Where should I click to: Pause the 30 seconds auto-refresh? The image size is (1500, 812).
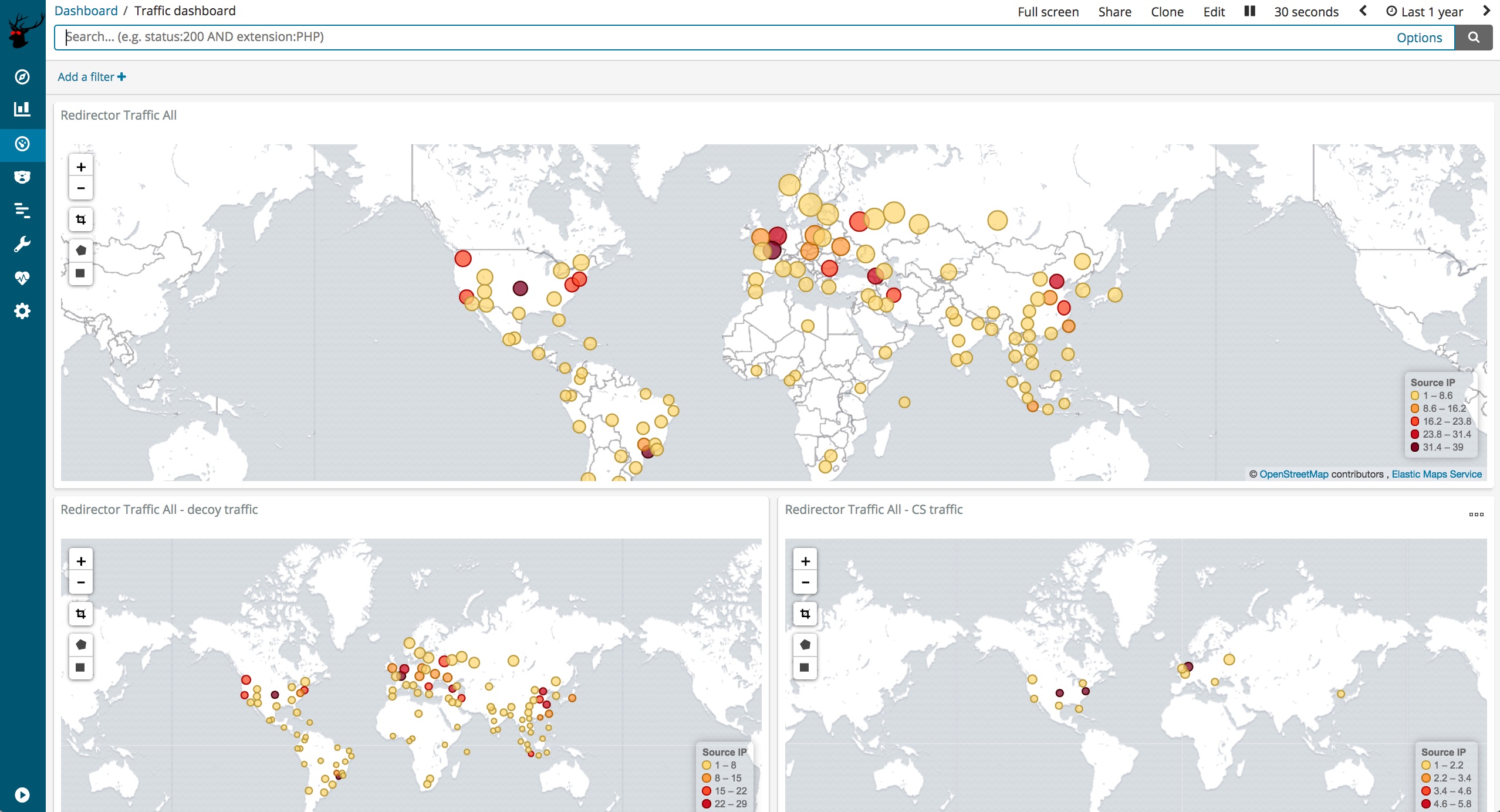(x=1249, y=11)
